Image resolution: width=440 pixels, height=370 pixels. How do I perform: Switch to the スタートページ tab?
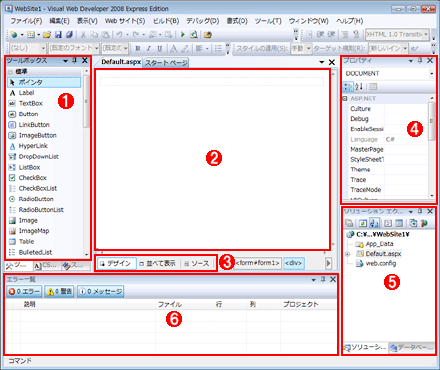[x=166, y=63]
